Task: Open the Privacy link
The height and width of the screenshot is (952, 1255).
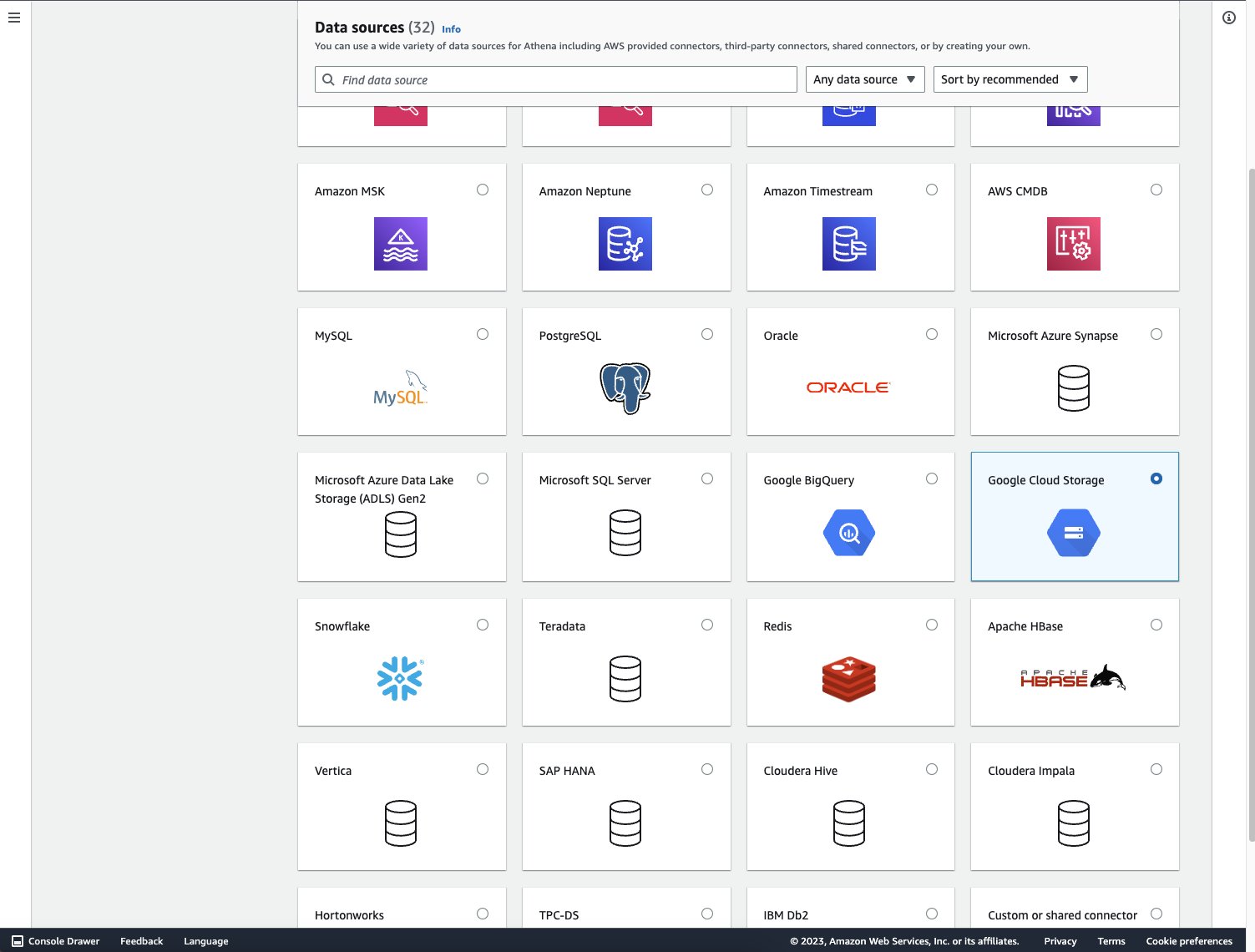Action: click(x=1060, y=941)
